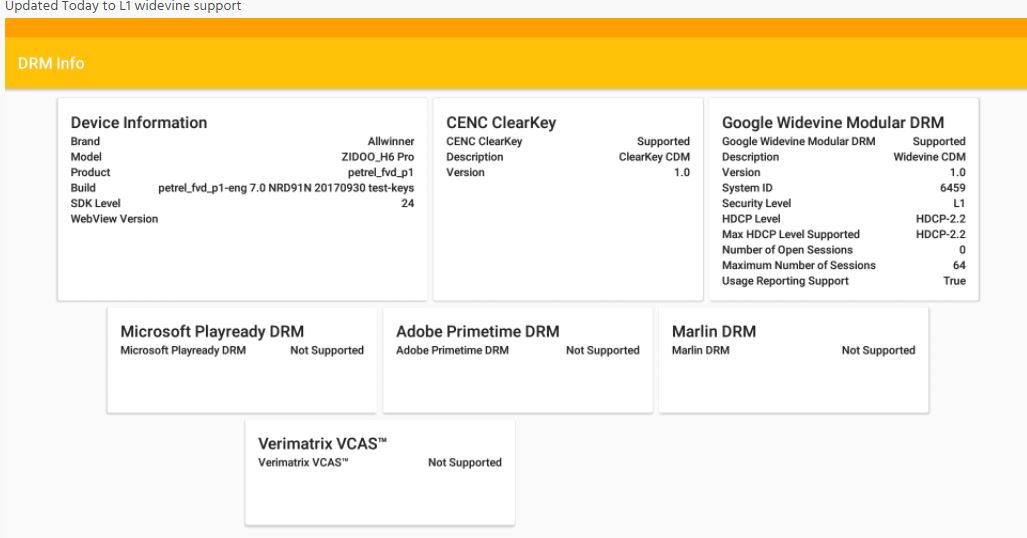Click the 'Updated Today to L1 widevine support' text
This screenshot has width=1027, height=538.
point(123,7)
